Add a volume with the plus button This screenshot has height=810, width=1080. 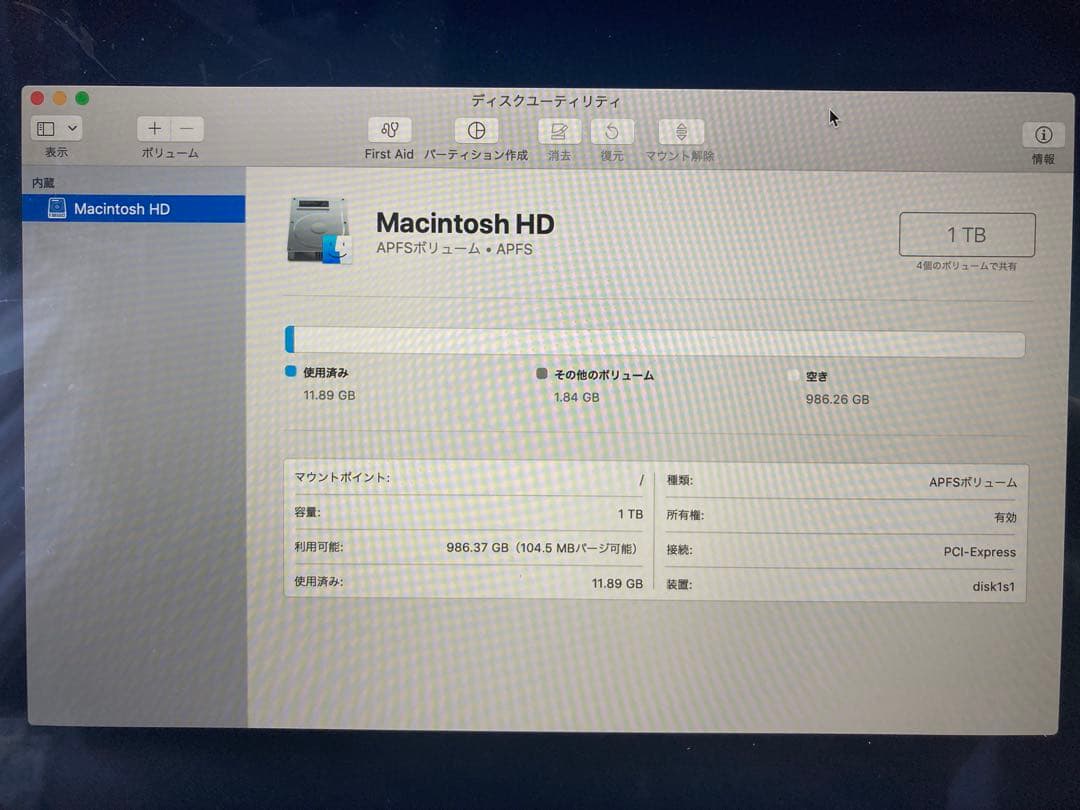154,128
